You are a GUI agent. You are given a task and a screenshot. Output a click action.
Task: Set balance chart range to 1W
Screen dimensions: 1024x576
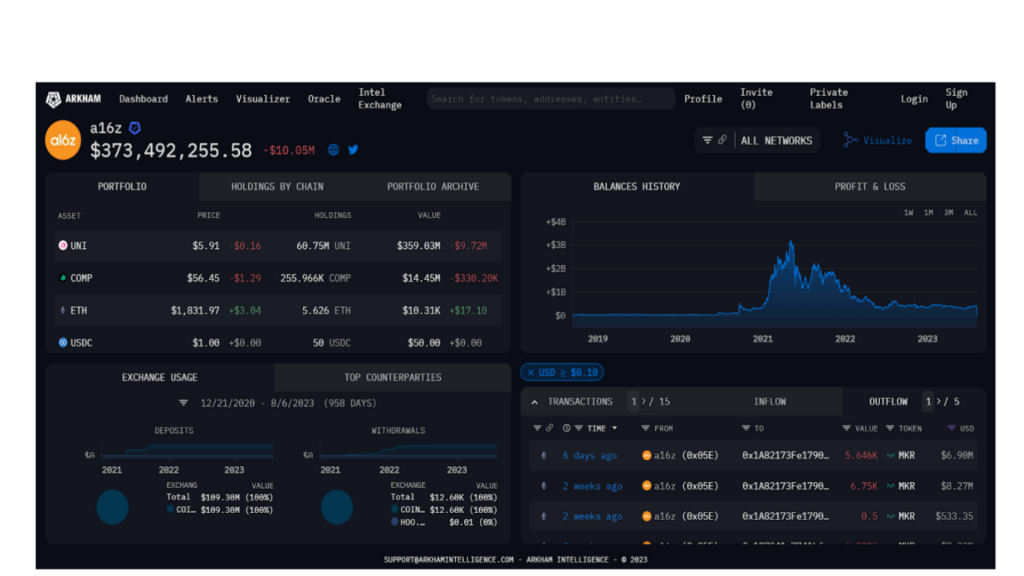click(x=908, y=212)
